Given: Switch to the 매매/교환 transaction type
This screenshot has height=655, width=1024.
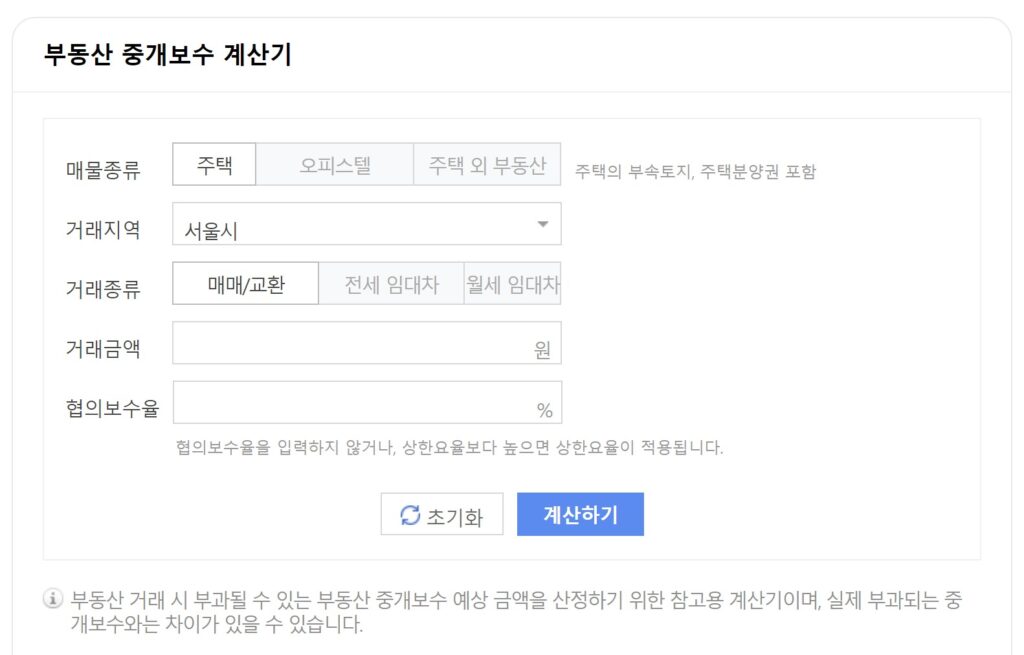Looking at the screenshot, I should 246,284.
